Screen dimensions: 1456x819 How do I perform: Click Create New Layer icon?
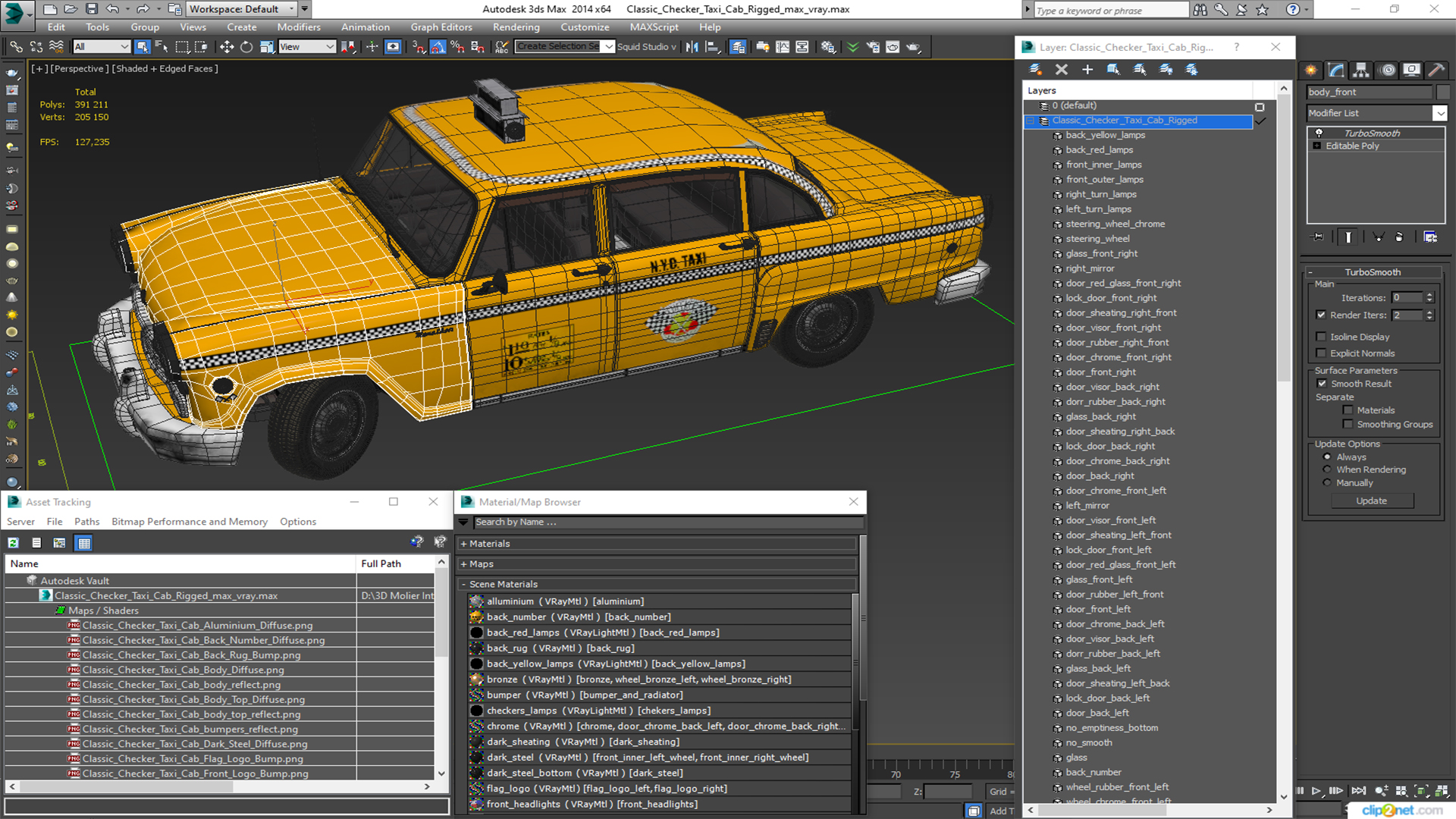click(x=1035, y=70)
